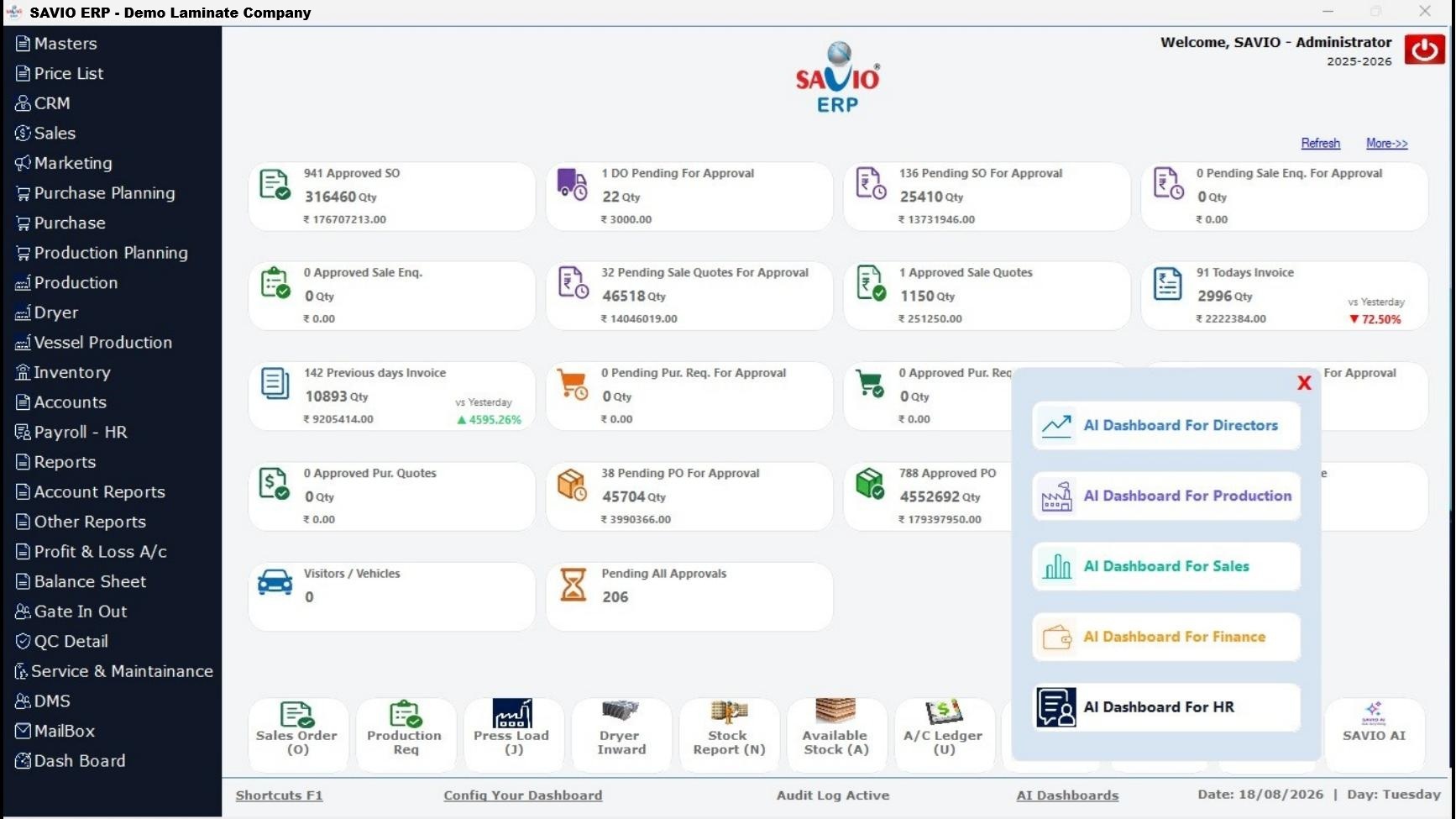
Task: Open AI Dashboard For Finance
Action: click(1166, 638)
